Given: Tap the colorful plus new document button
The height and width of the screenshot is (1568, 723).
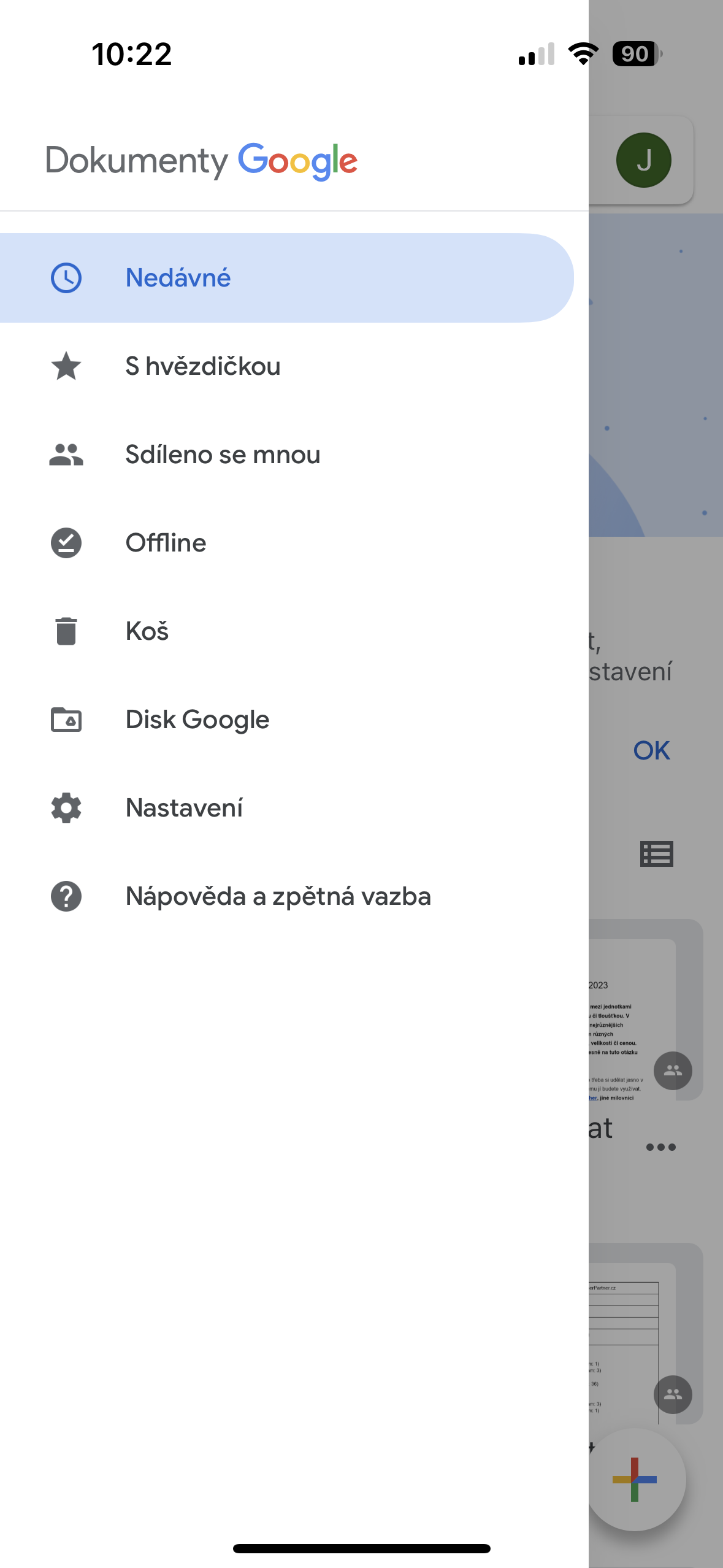Looking at the screenshot, I should pyautogui.click(x=635, y=1479).
